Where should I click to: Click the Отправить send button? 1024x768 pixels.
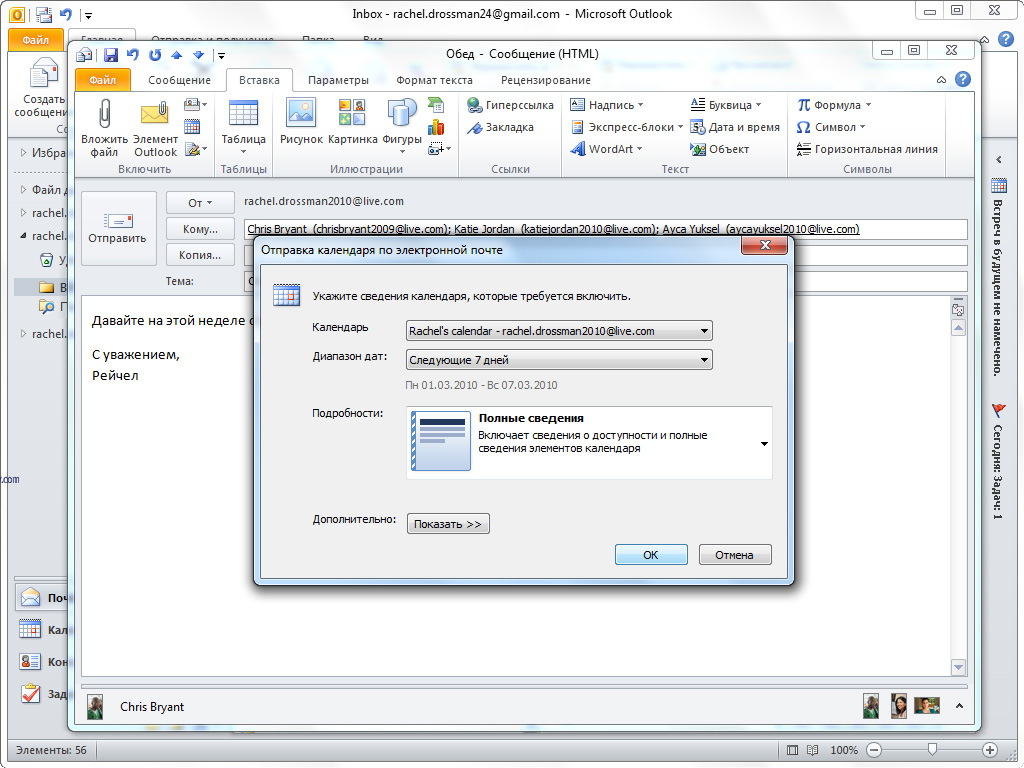coord(118,228)
